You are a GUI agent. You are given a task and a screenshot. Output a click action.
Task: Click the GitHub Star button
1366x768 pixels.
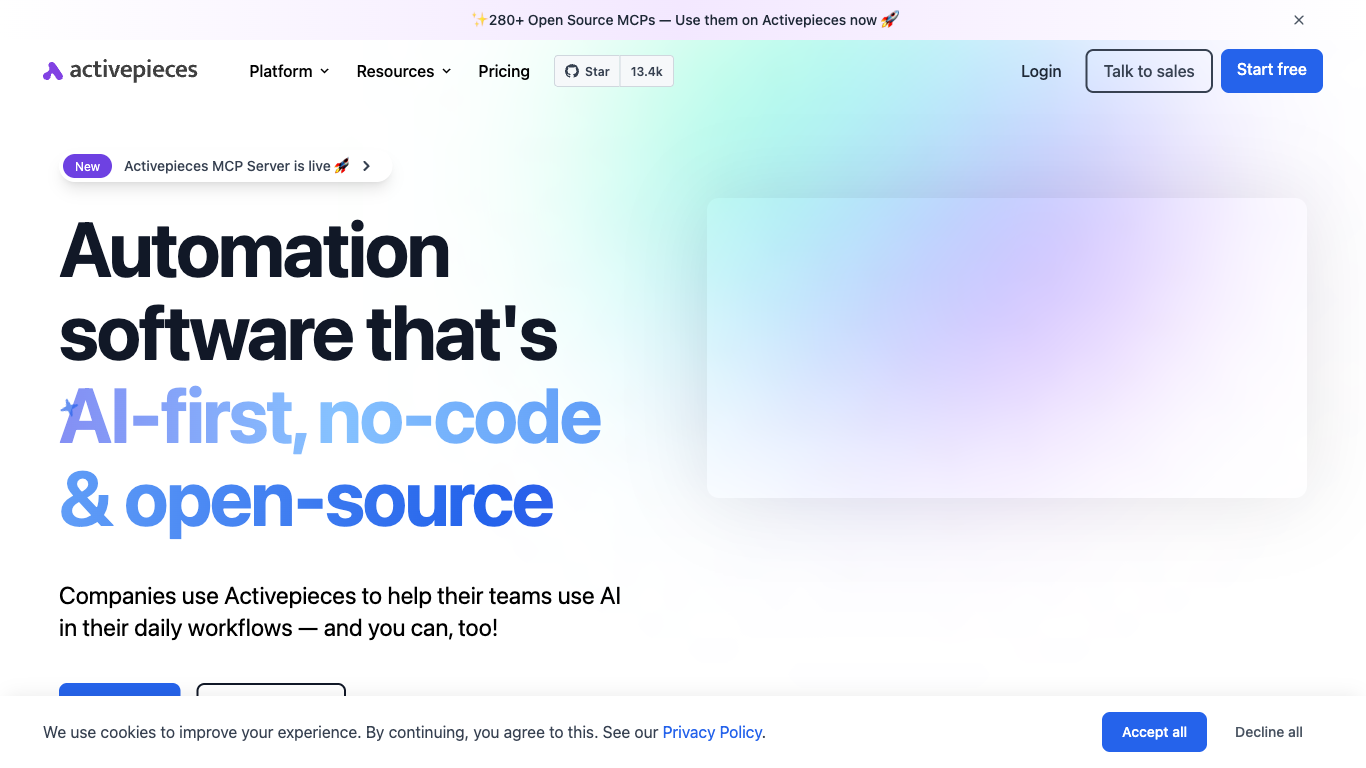tap(587, 71)
